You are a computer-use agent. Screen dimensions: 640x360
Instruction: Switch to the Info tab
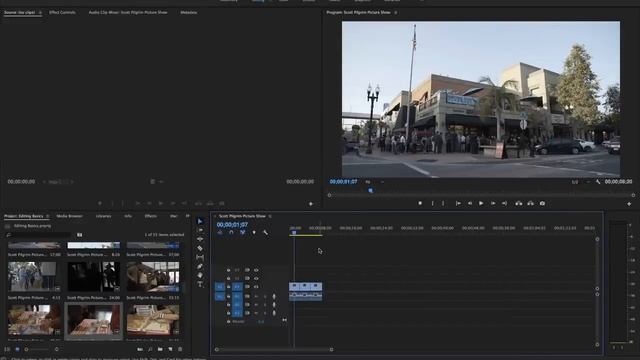(128, 216)
